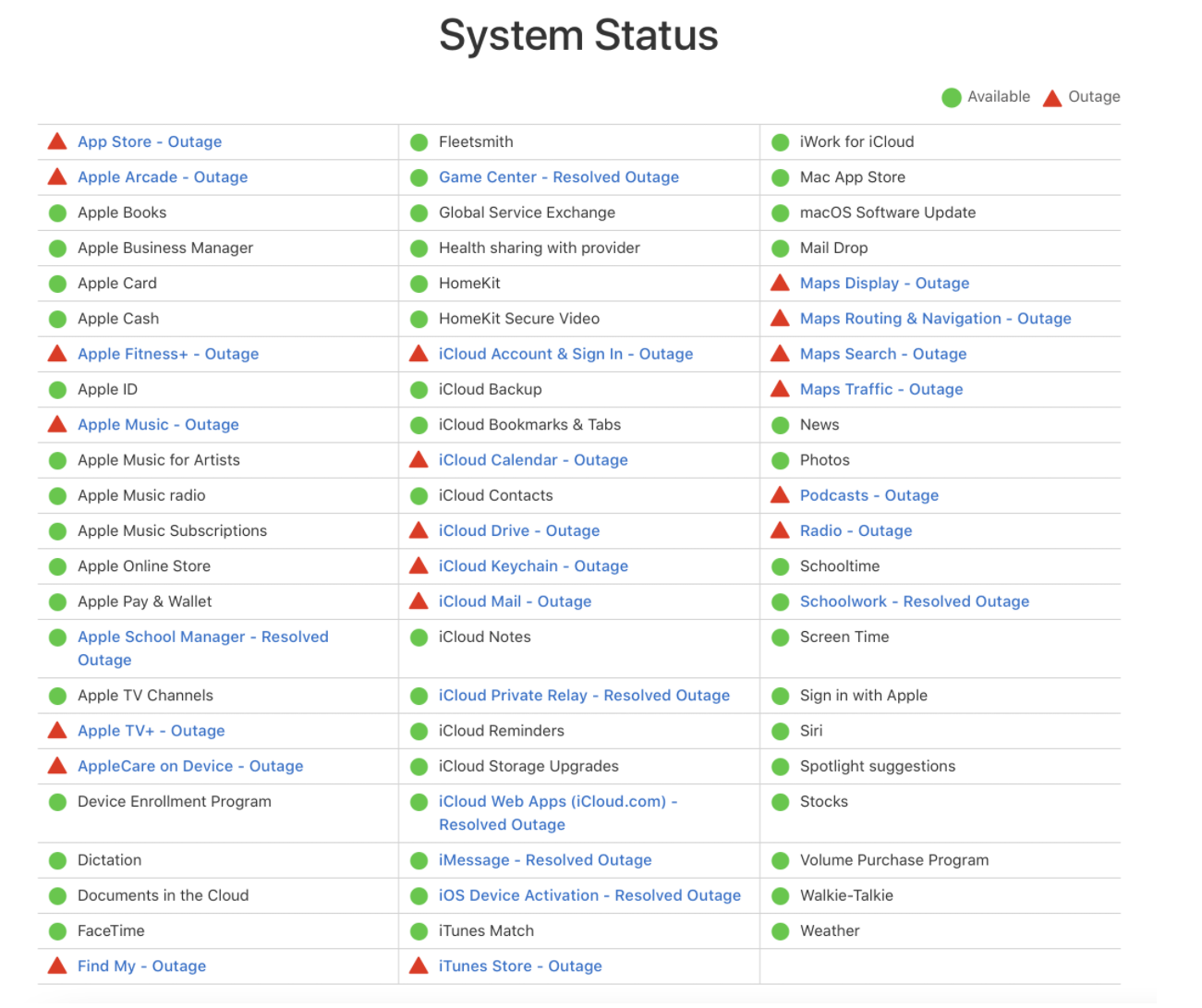
Task: Click the green dot beside Game Center
Action: (419, 178)
